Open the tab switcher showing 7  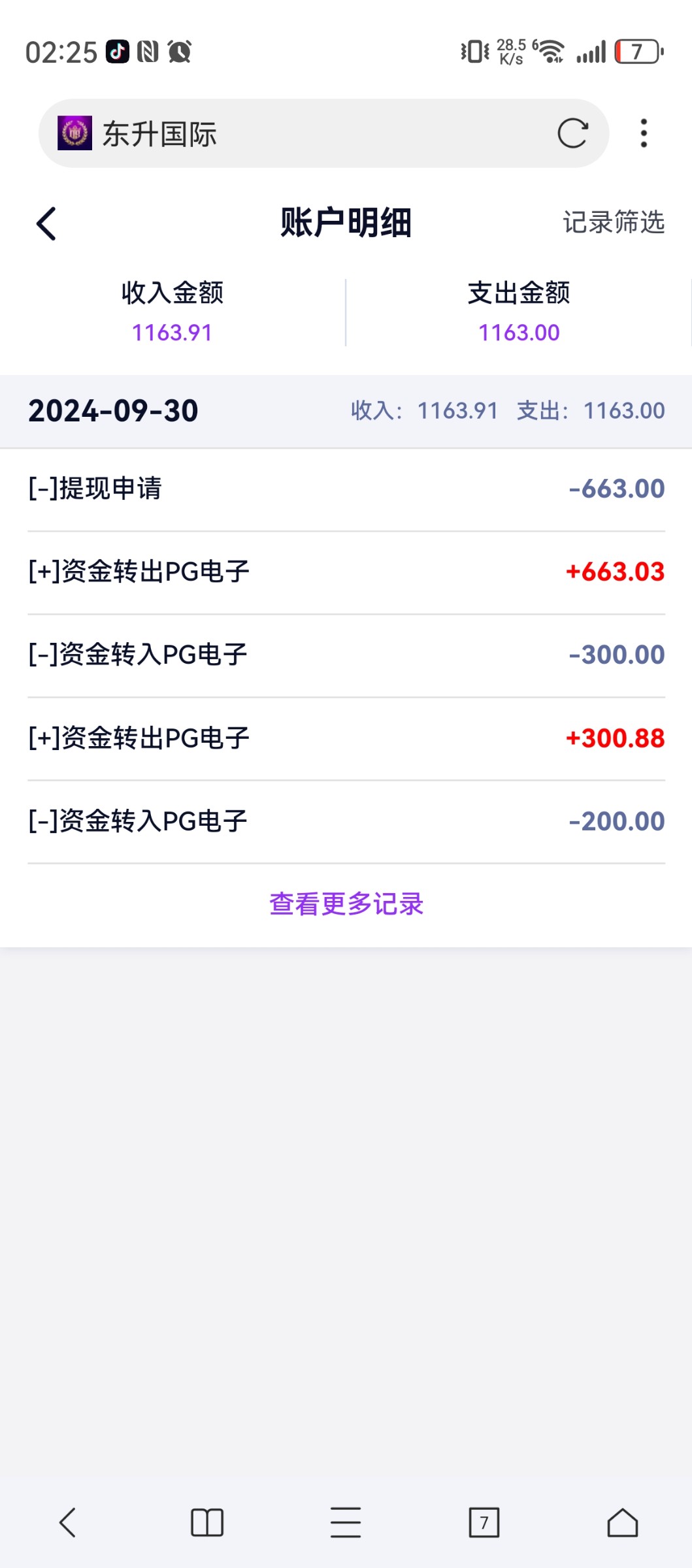point(484,1523)
